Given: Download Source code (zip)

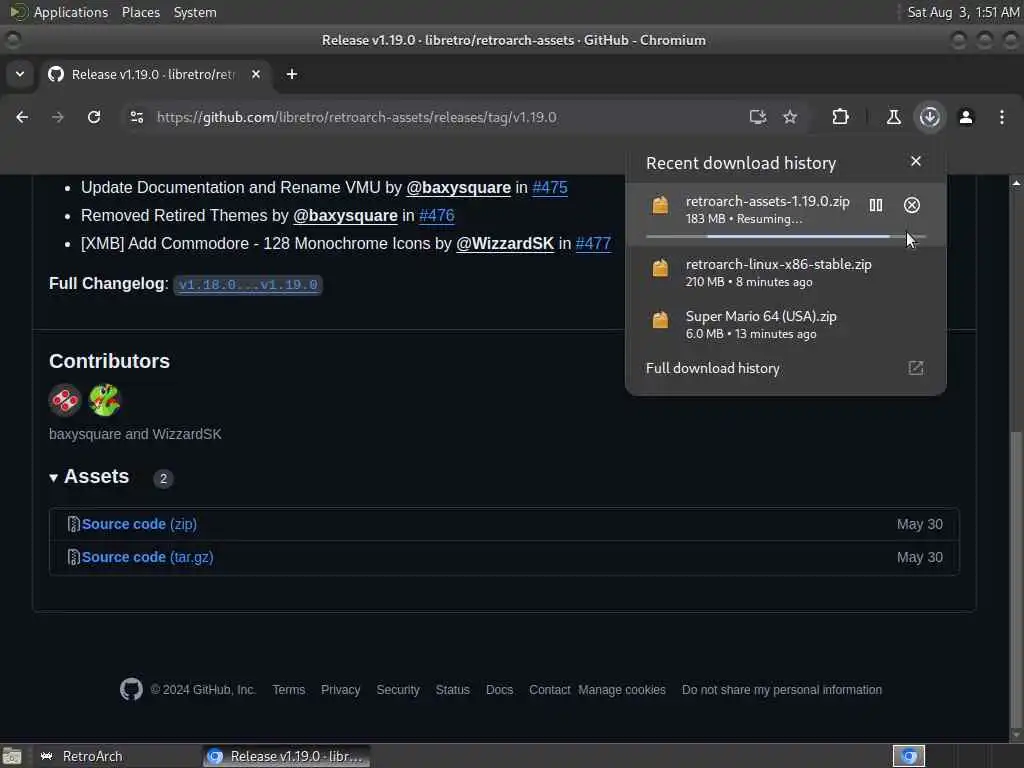Looking at the screenshot, I should pos(139,524).
